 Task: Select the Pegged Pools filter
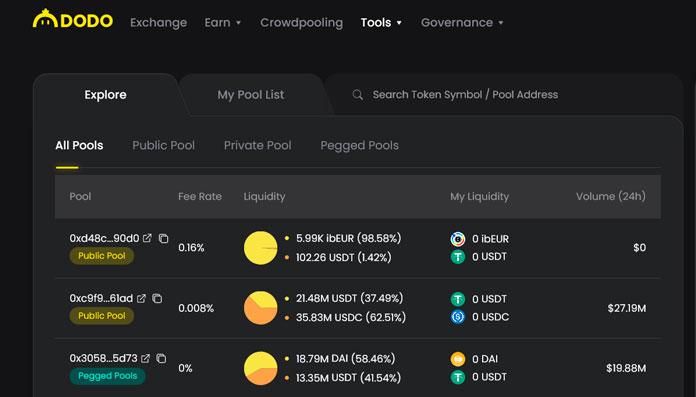tap(360, 146)
